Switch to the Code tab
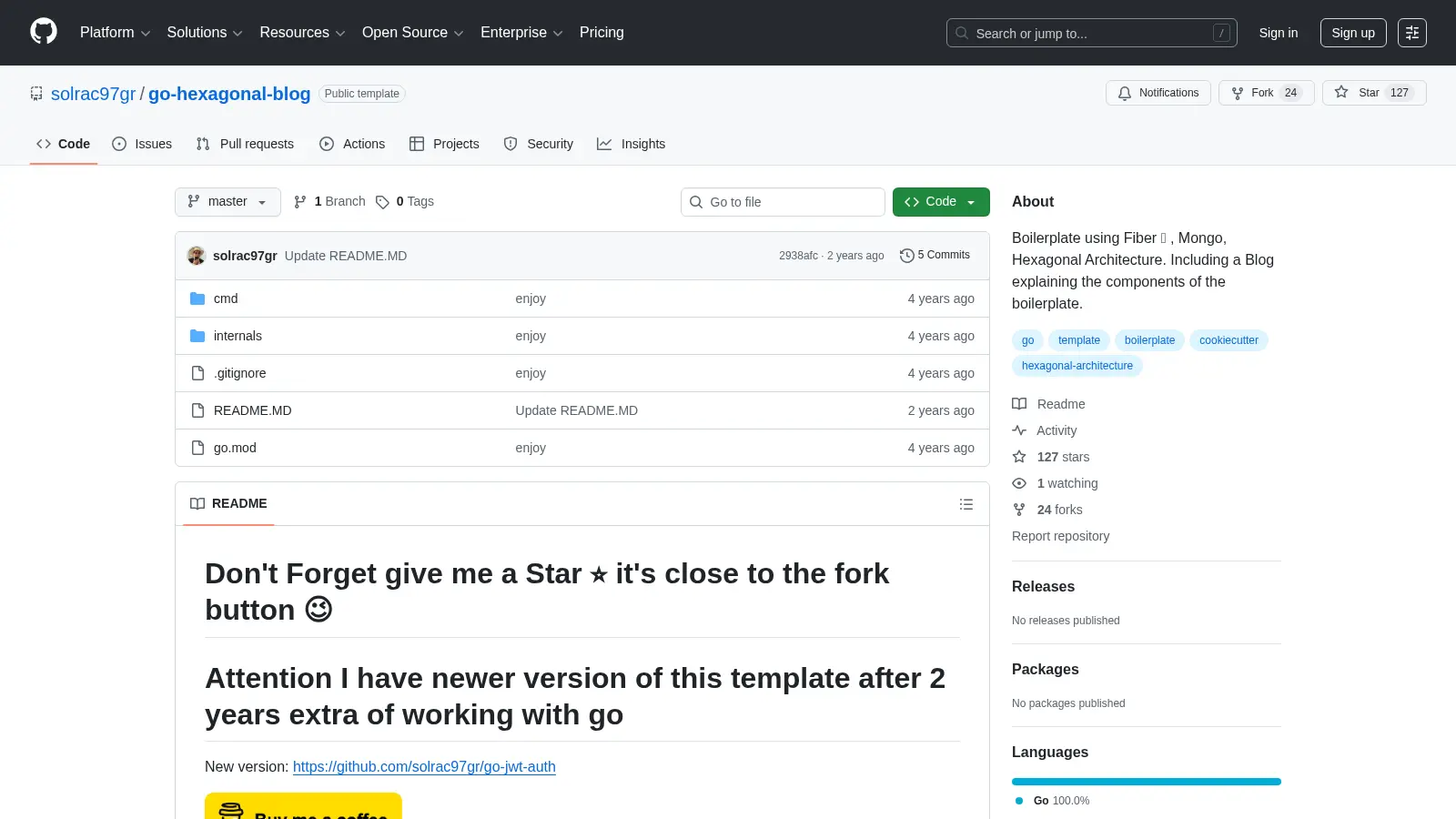Screen dimensions: 1456x819 64,144
